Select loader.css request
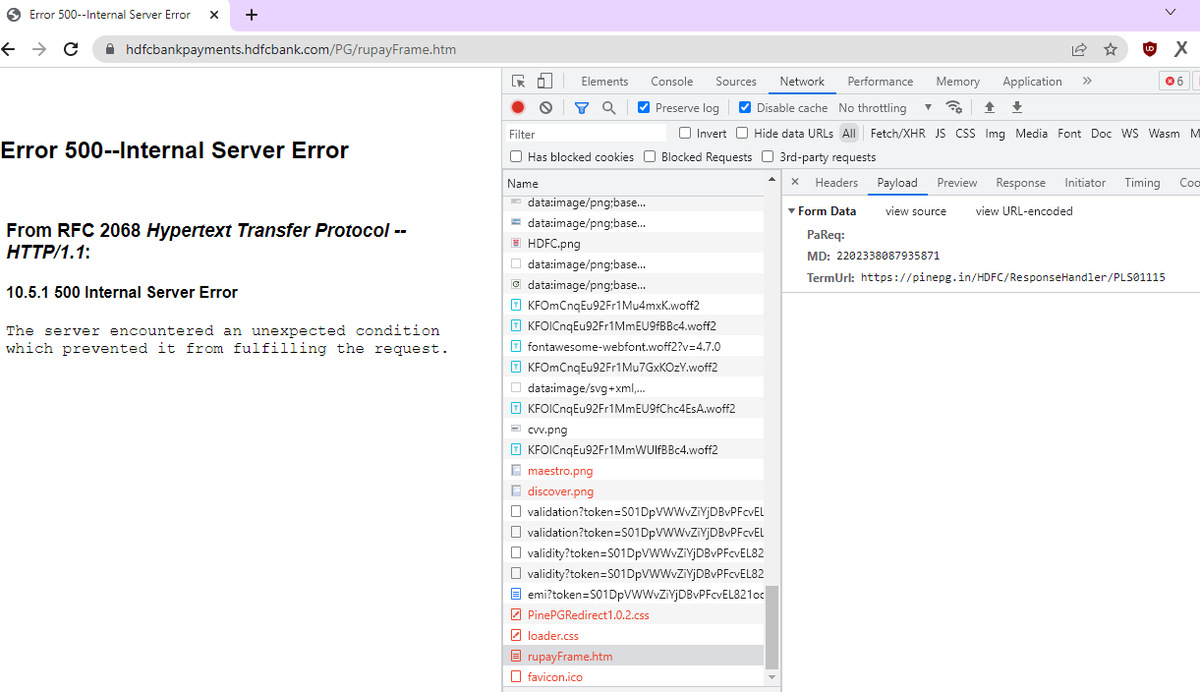This screenshot has width=1200, height=692. coord(634,635)
